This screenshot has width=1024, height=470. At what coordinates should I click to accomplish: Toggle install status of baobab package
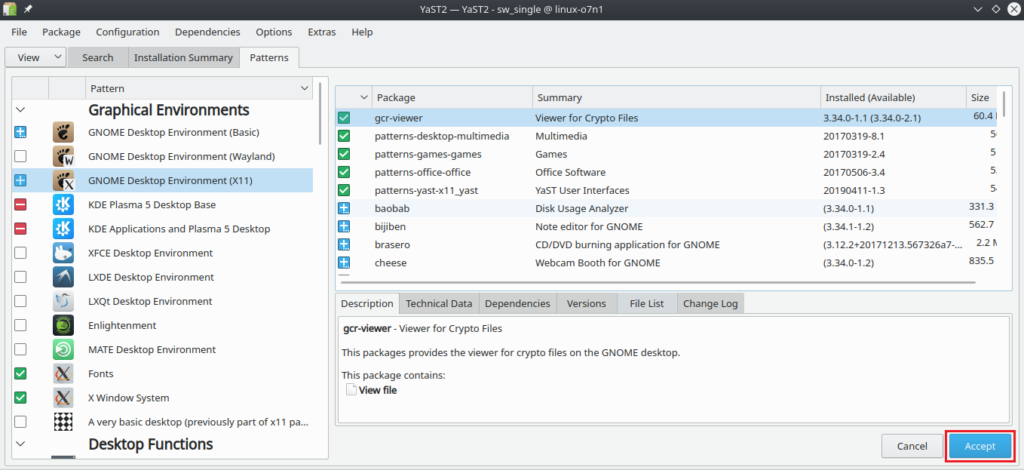pos(344,209)
